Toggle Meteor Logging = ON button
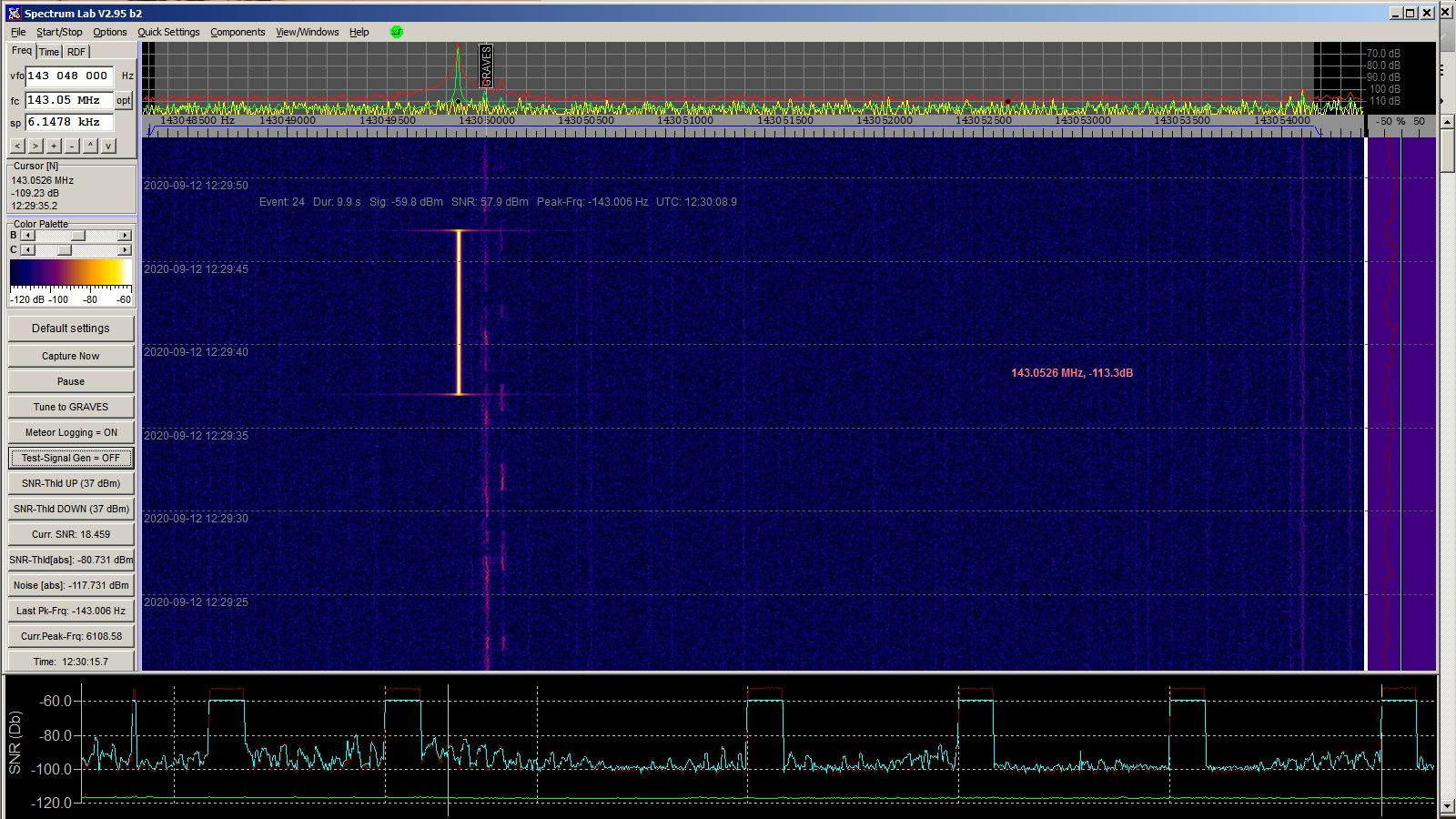This screenshot has width=1456, height=819. [x=71, y=432]
